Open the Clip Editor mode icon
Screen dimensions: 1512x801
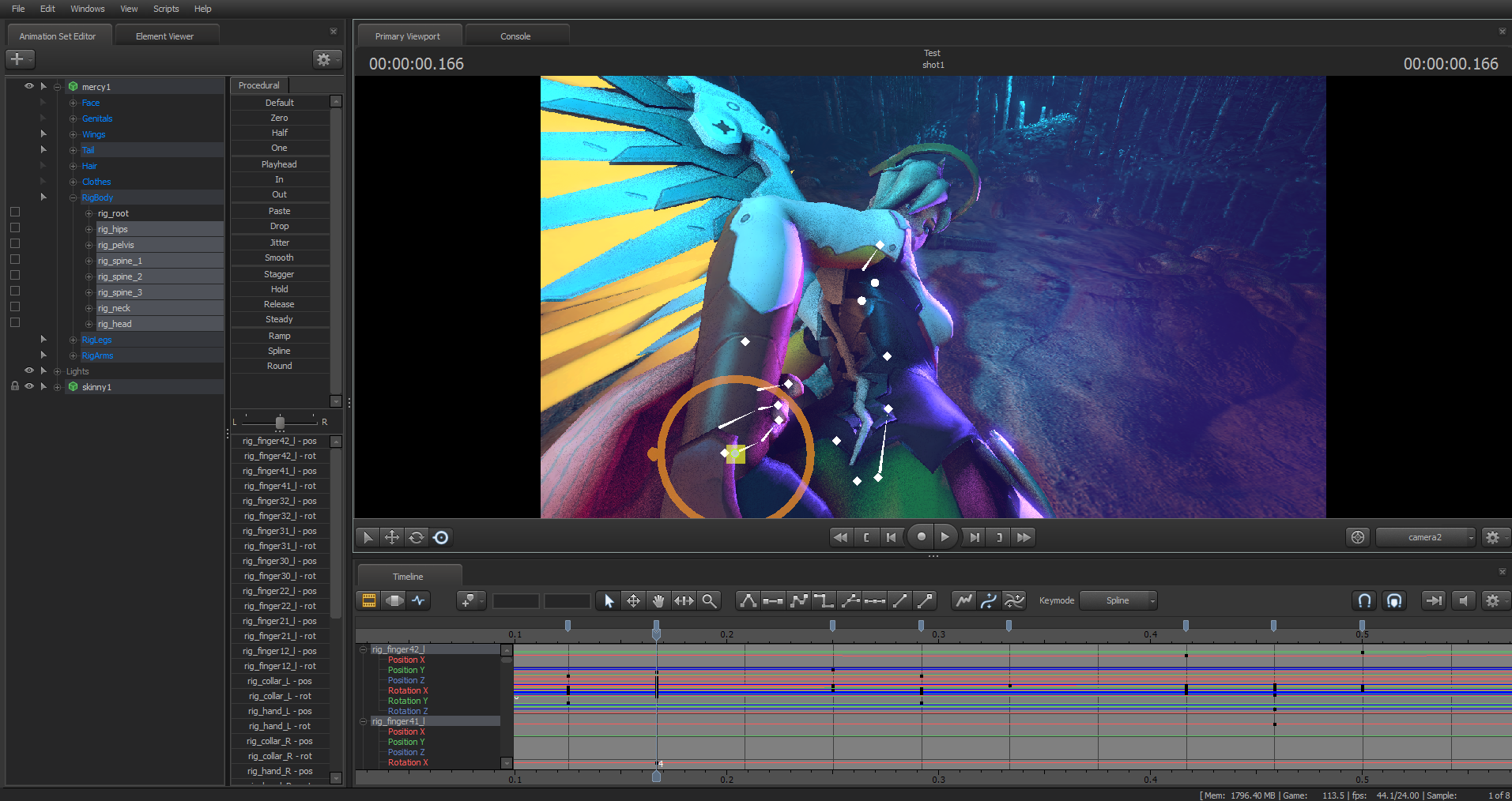pos(368,601)
